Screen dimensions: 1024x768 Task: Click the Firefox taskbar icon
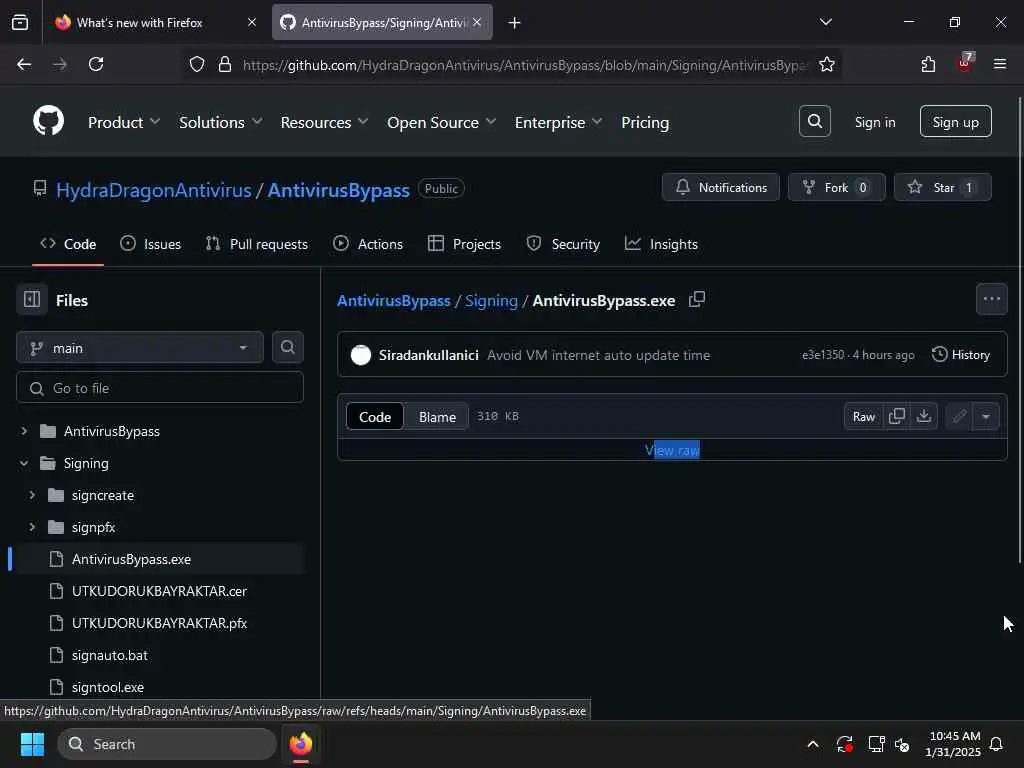click(x=300, y=744)
